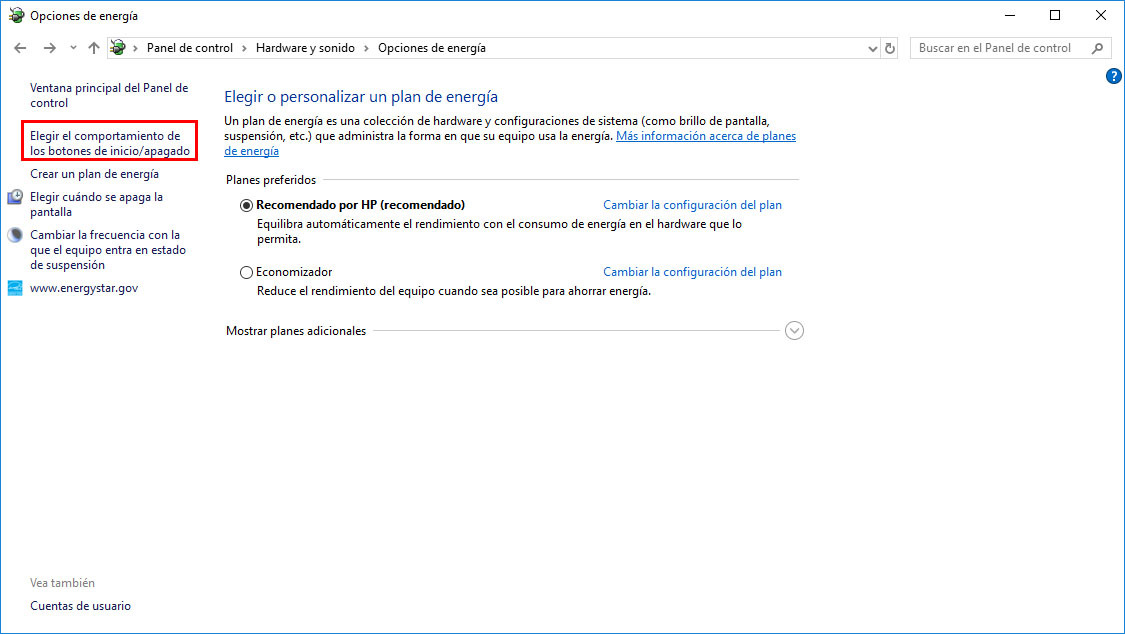This screenshot has width=1125, height=634.
Task: Click the forward navigation arrow
Action: [48, 47]
